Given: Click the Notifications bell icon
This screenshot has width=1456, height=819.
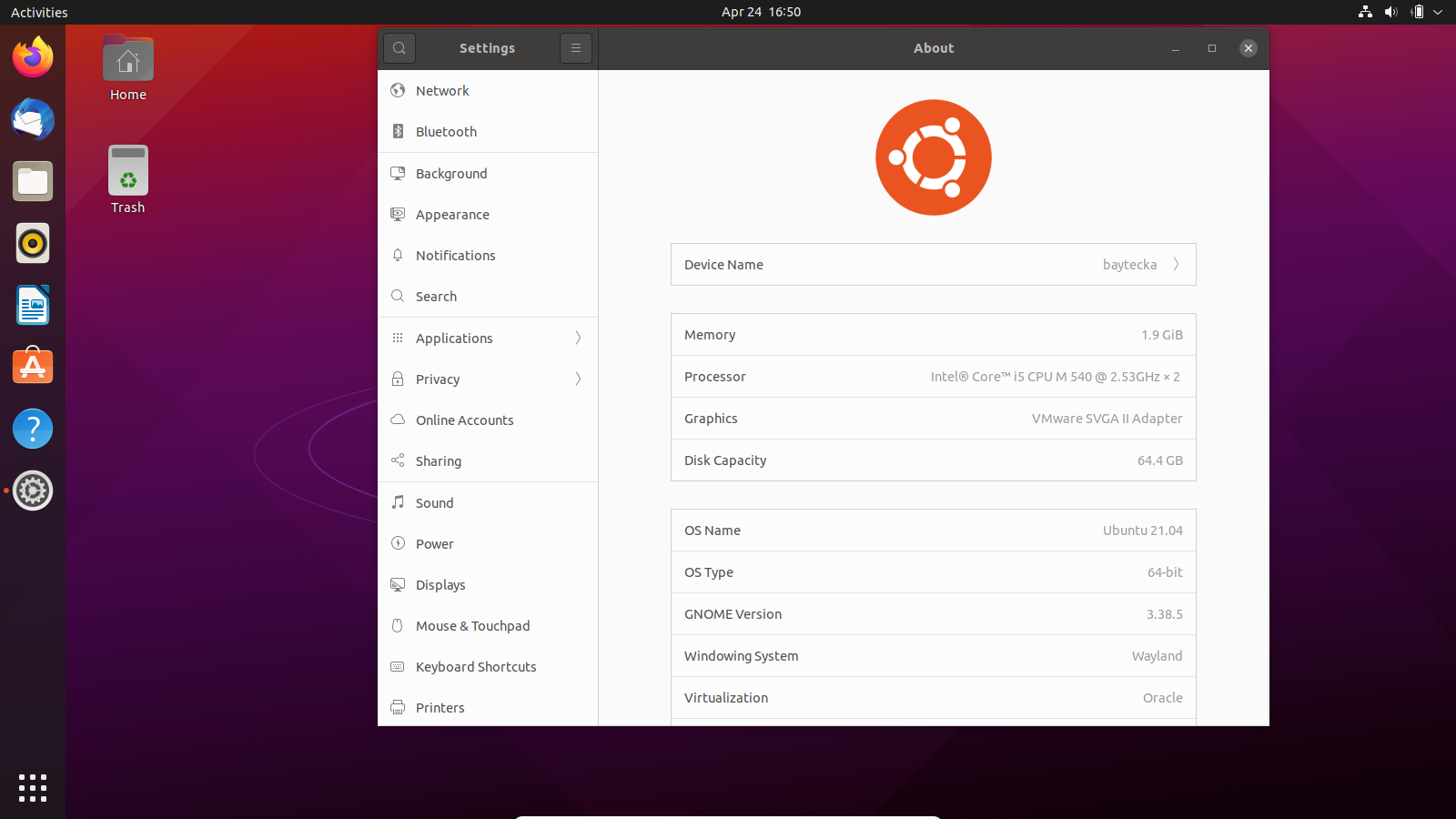Looking at the screenshot, I should (398, 255).
